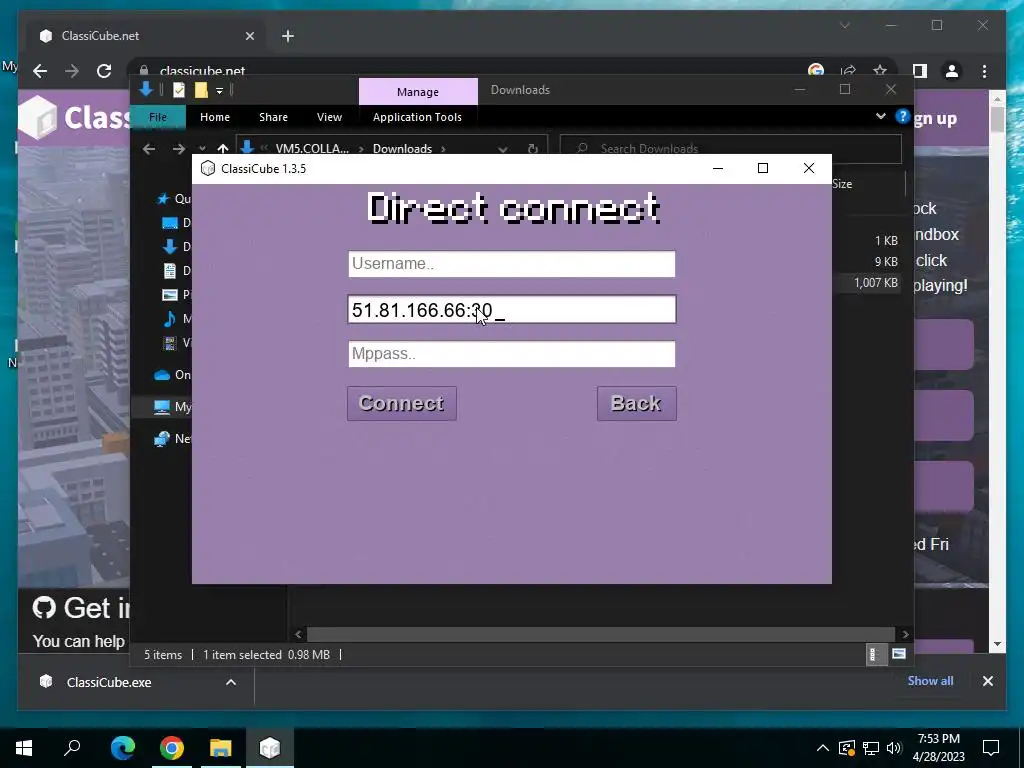Close the ClassiCube.net Chrome tab
The width and height of the screenshot is (1024, 768).
[249, 36]
